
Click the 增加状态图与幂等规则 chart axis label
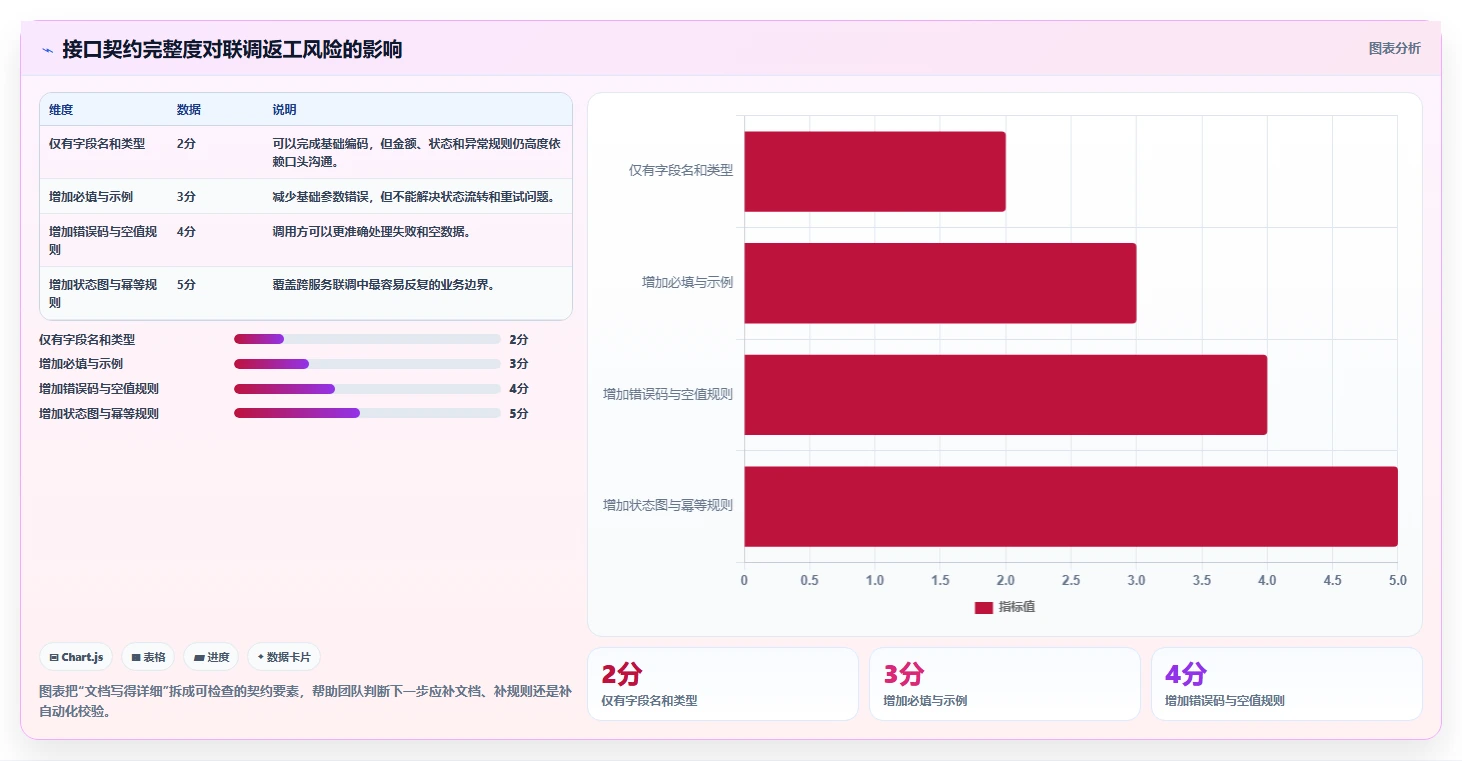[x=668, y=506]
